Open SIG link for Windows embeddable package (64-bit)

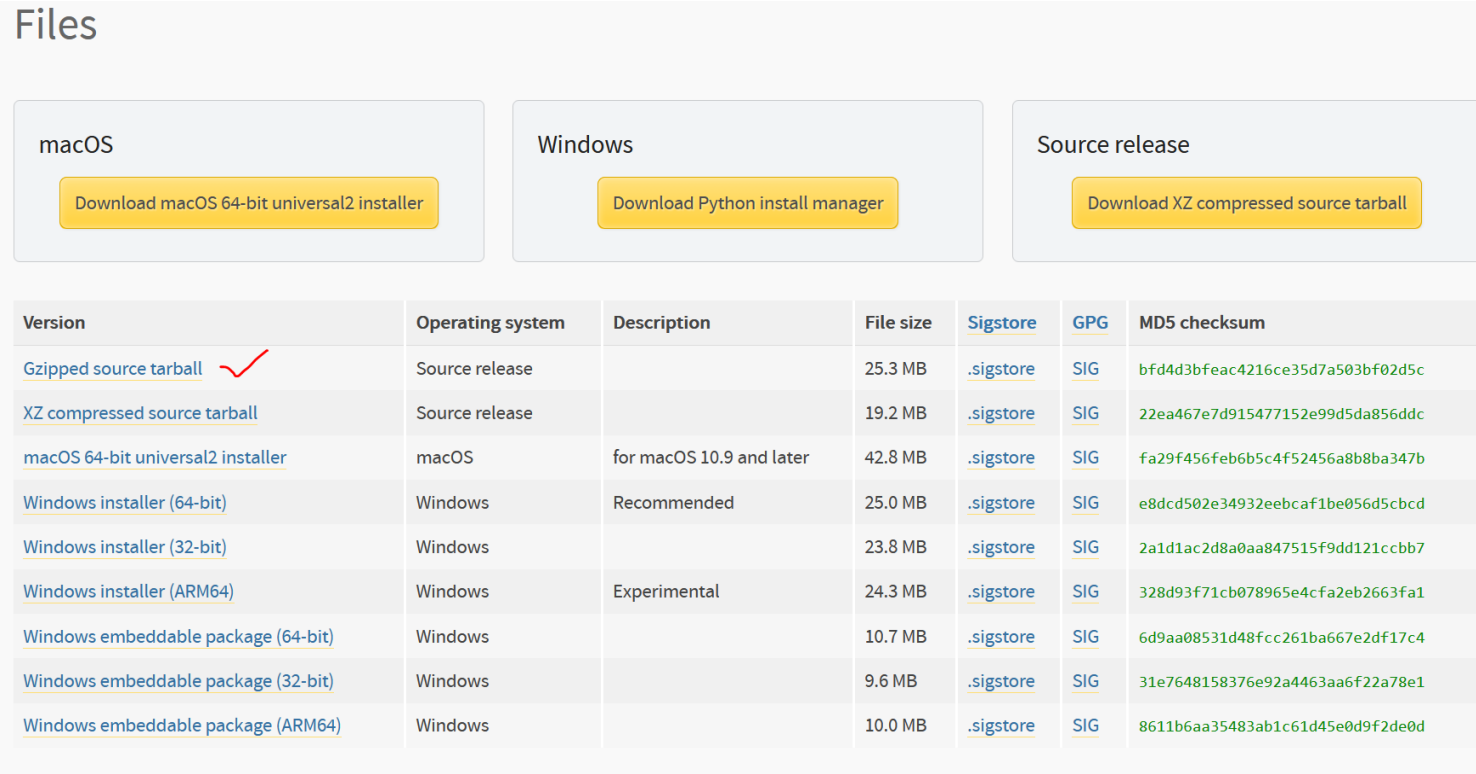click(1086, 637)
